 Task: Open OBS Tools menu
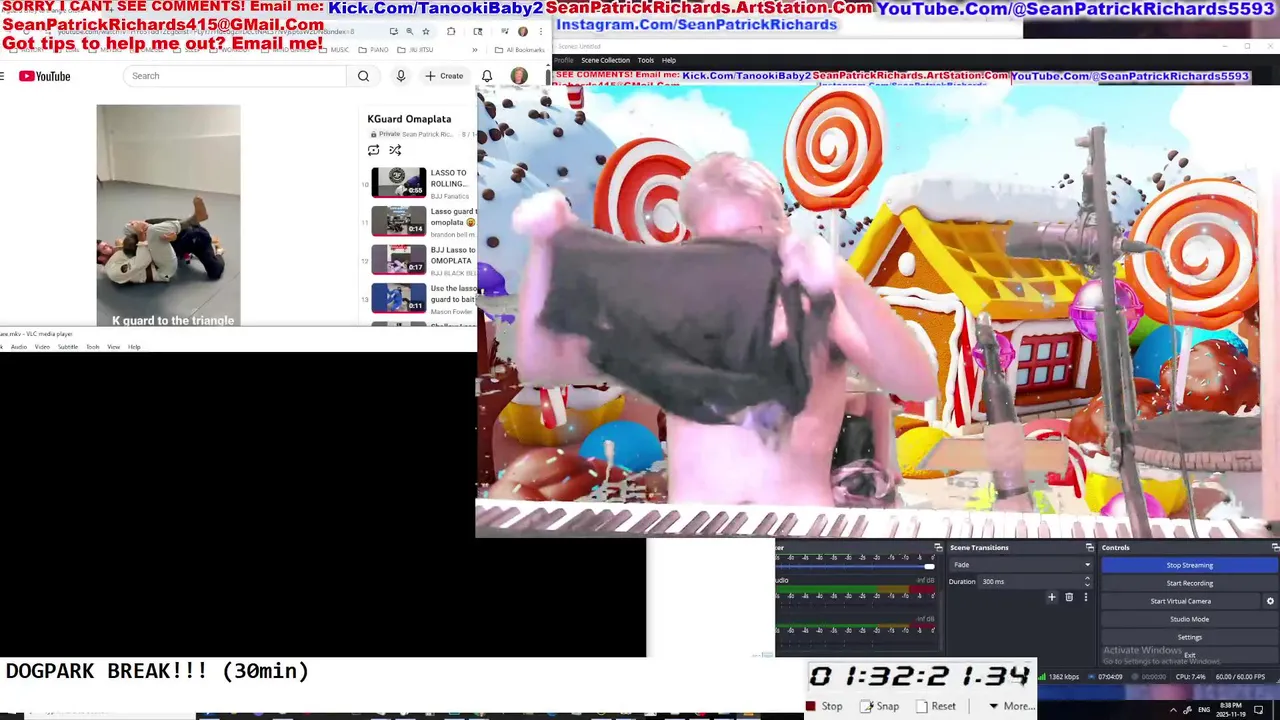646,60
